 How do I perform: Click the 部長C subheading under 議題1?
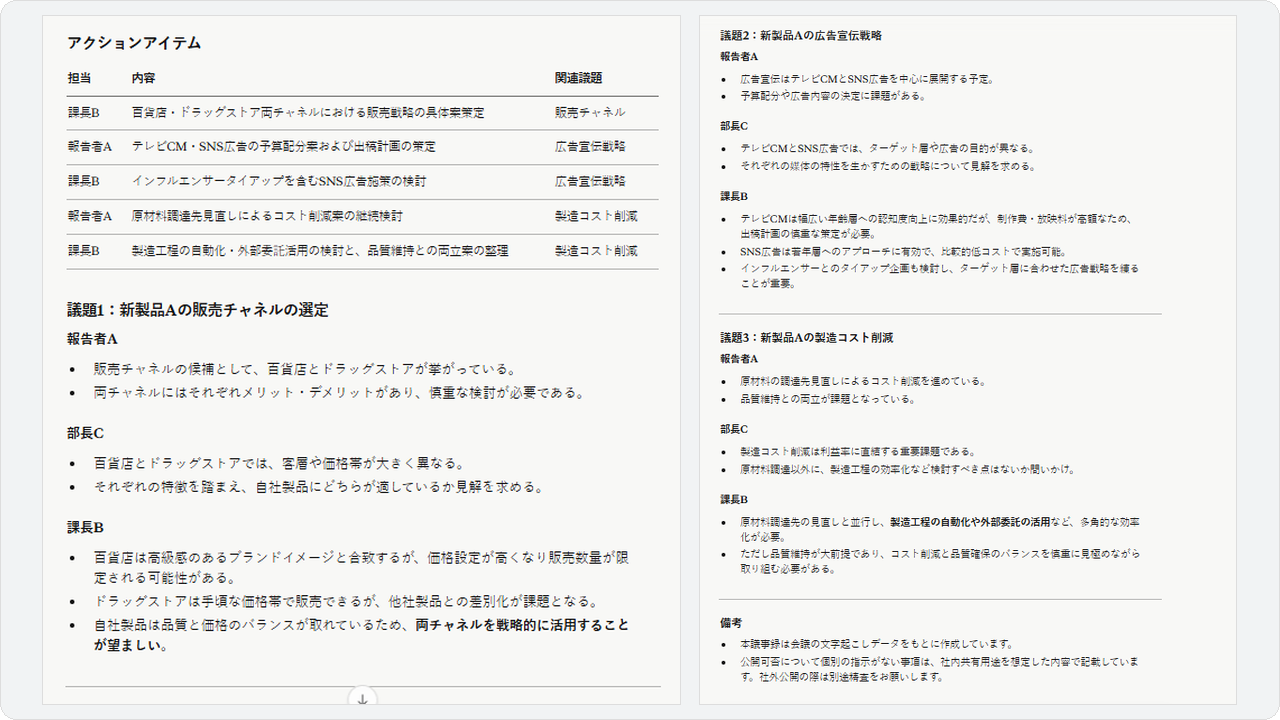86,434
